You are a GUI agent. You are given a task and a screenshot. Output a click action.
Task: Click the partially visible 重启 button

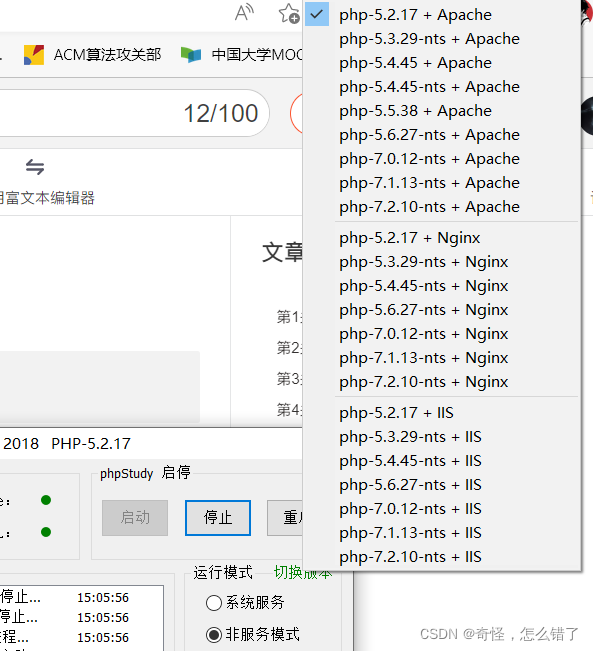pyautogui.click(x=285, y=518)
